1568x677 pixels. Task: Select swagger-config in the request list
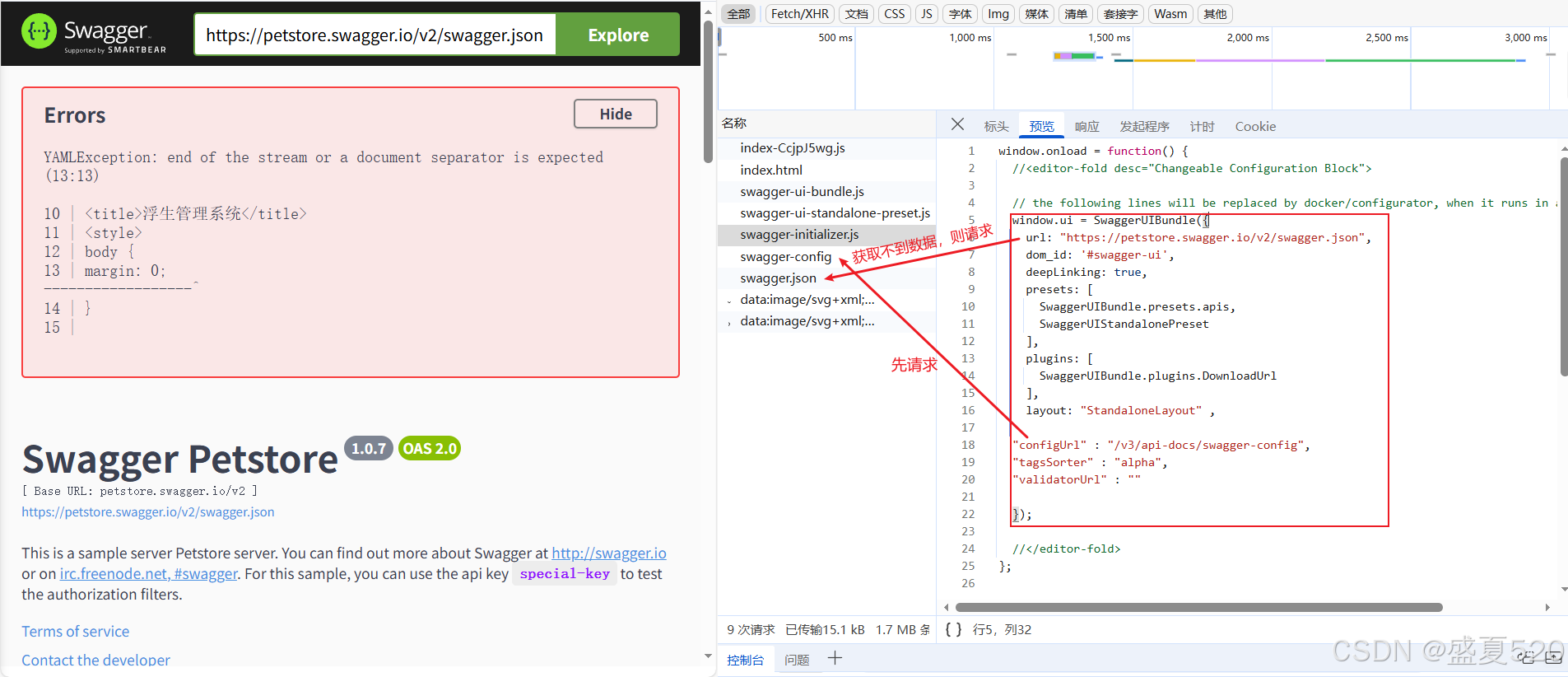pyautogui.click(x=785, y=256)
